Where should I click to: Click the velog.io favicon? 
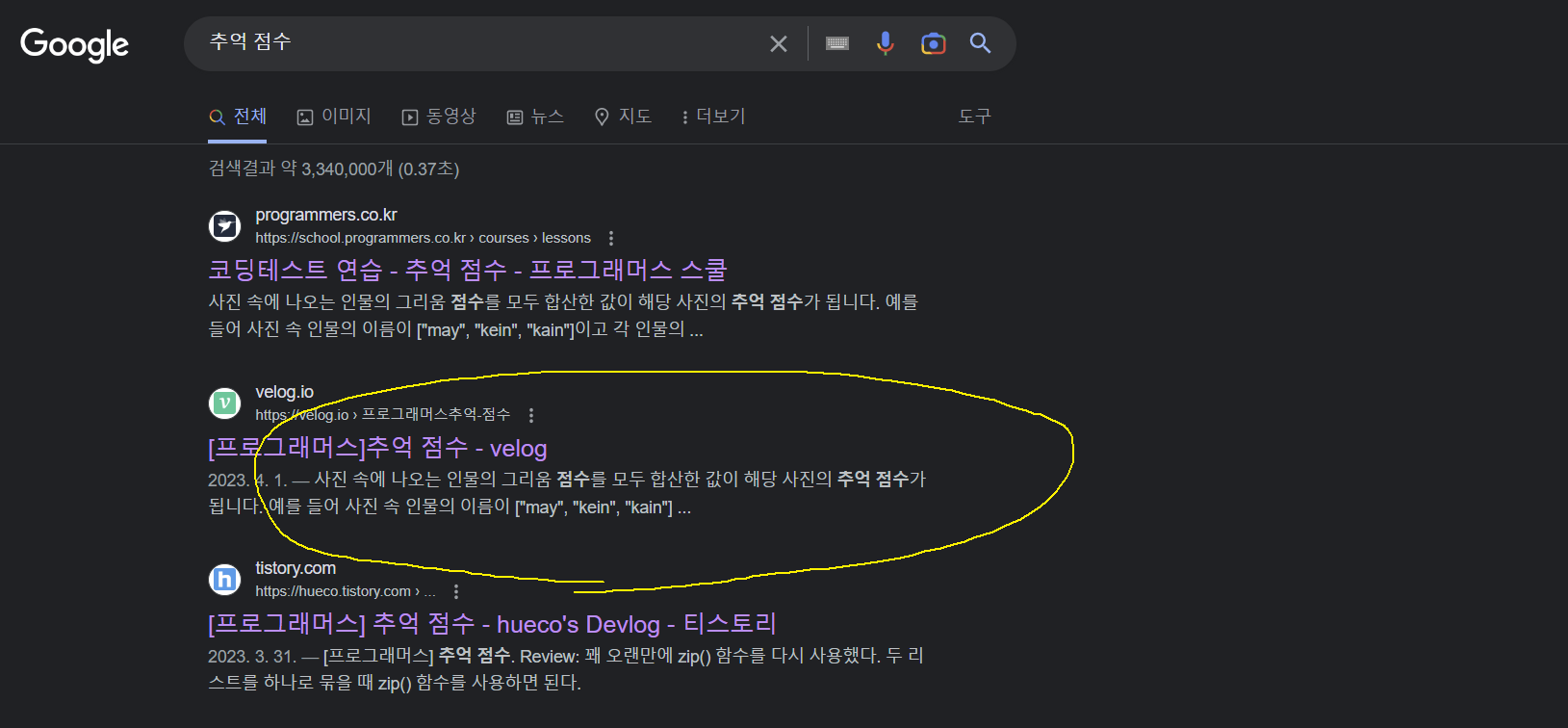pyautogui.click(x=224, y=403)
